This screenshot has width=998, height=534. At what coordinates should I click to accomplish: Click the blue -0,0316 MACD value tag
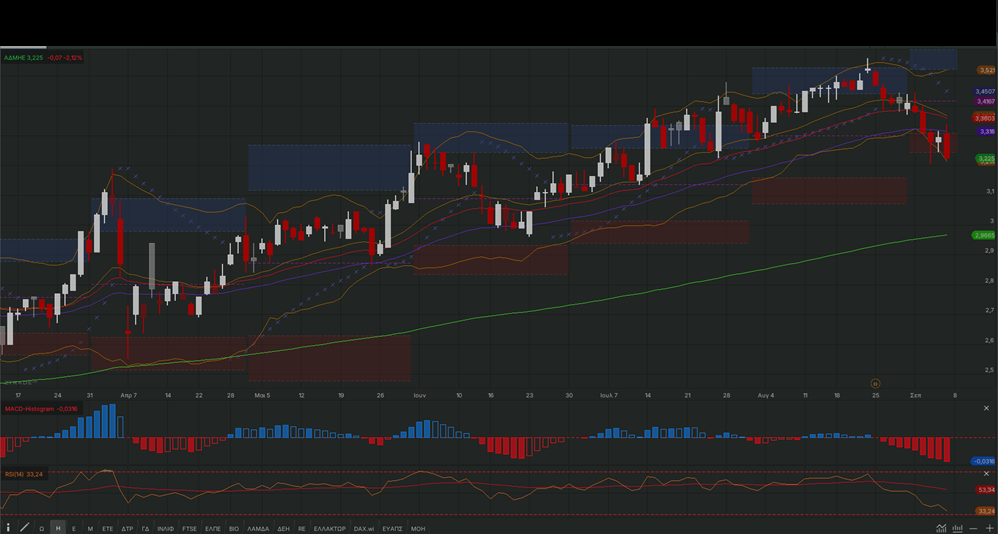pos(984,461)
